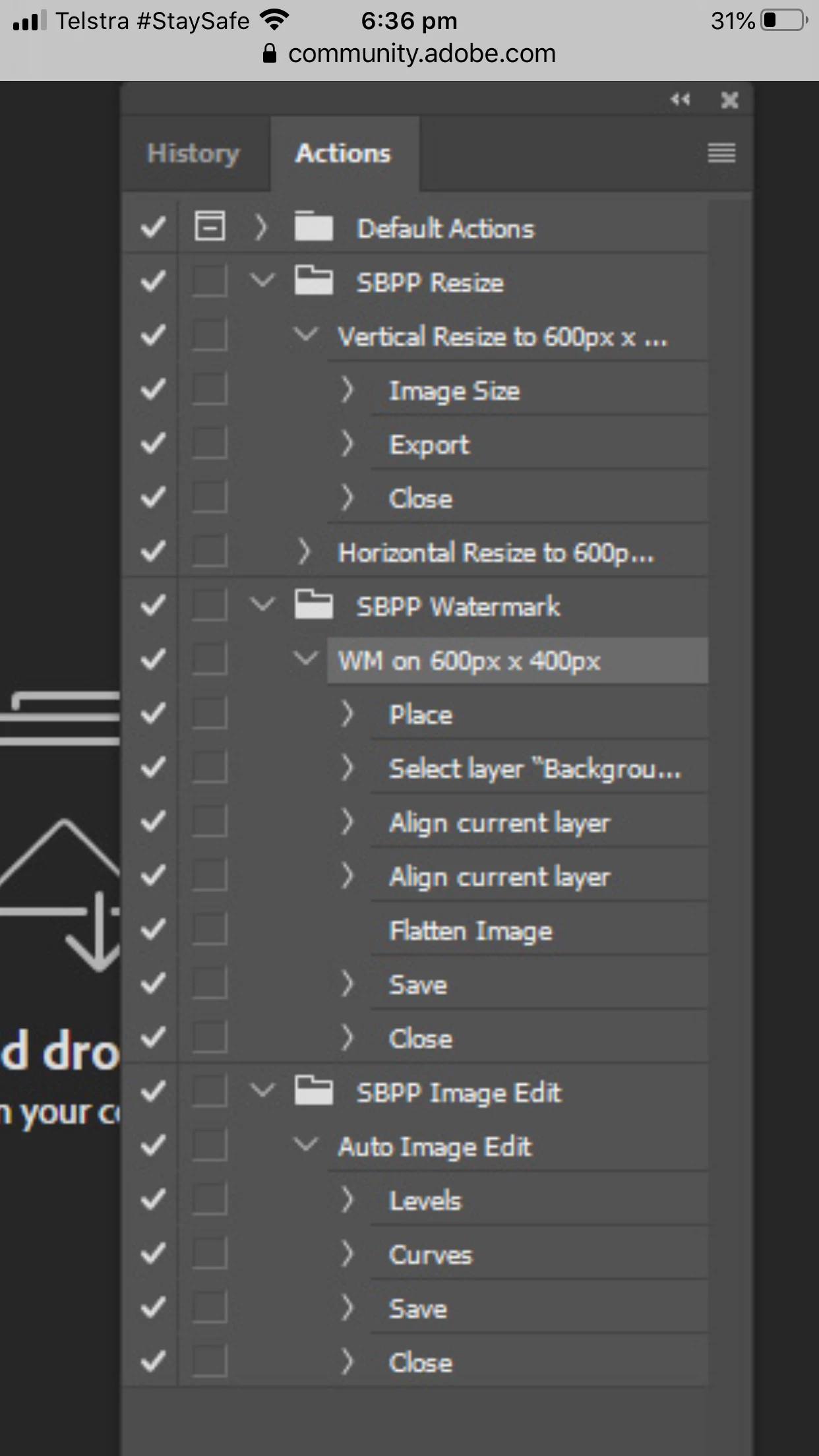Image resolution: width=819 pixels, height=1456 pixels.
Task: Select the Place step
Action: coord(421,714)
